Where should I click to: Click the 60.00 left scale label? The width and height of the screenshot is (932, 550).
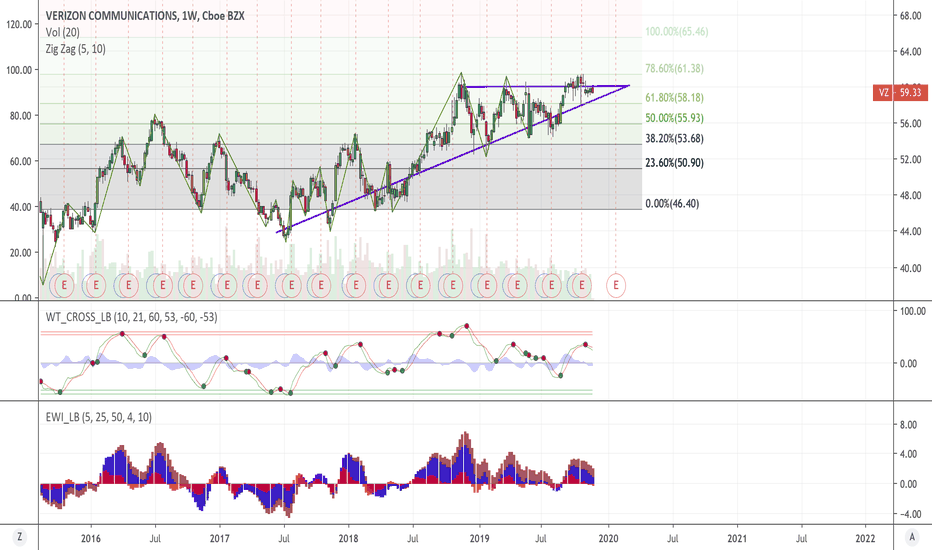(21, 162)
